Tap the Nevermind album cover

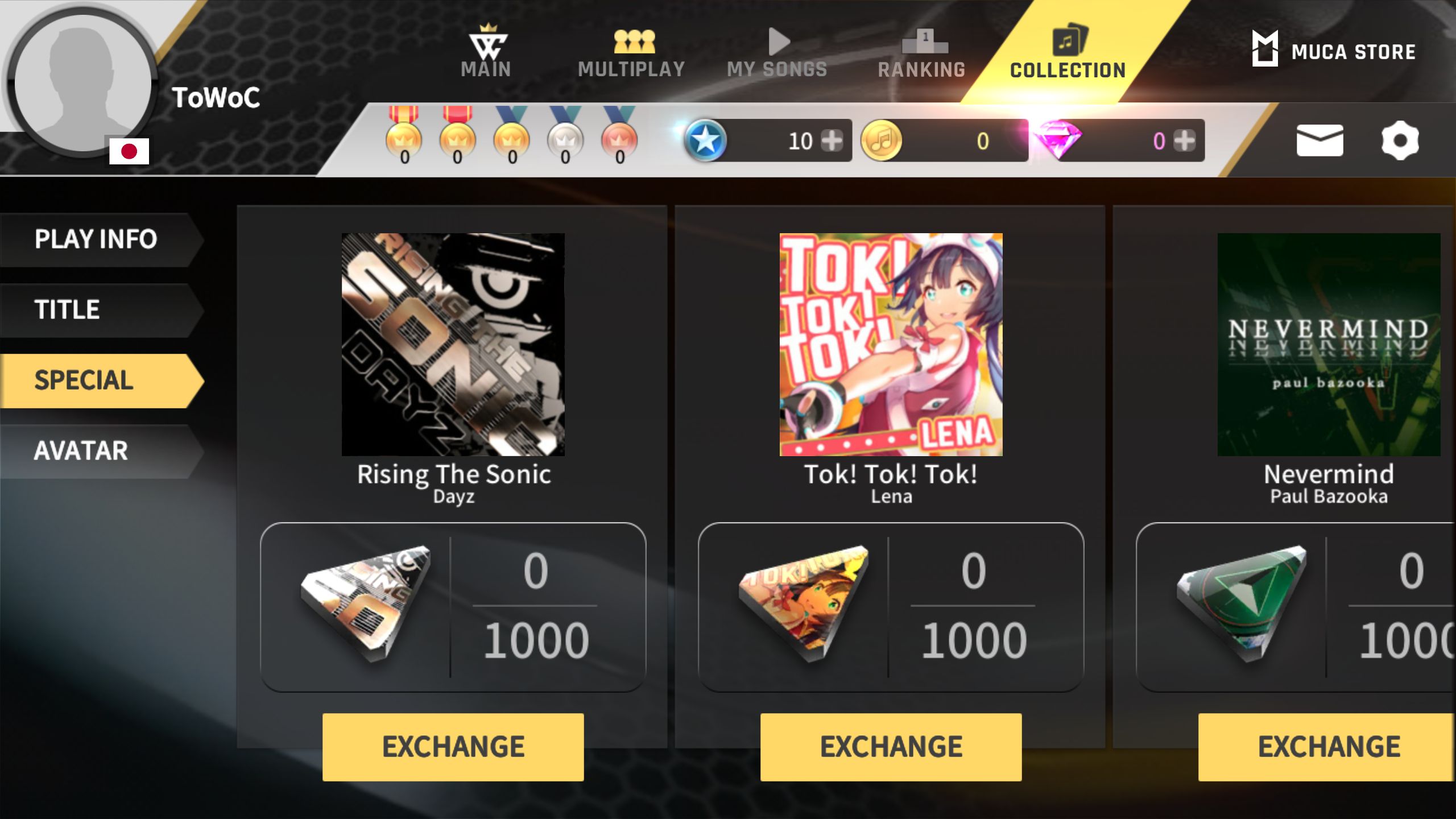[x=1329, y=345]
